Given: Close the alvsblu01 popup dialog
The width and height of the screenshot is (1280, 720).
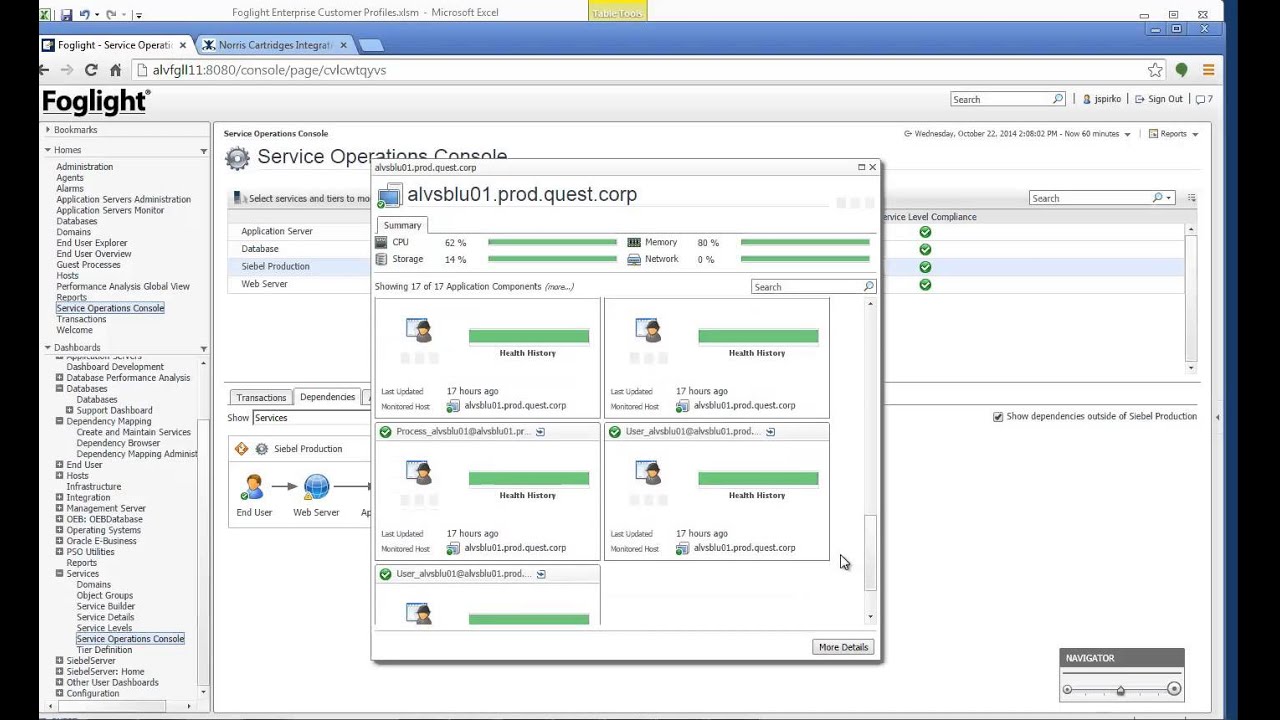Looking at the screenshot, I should [x=872, y=167].
